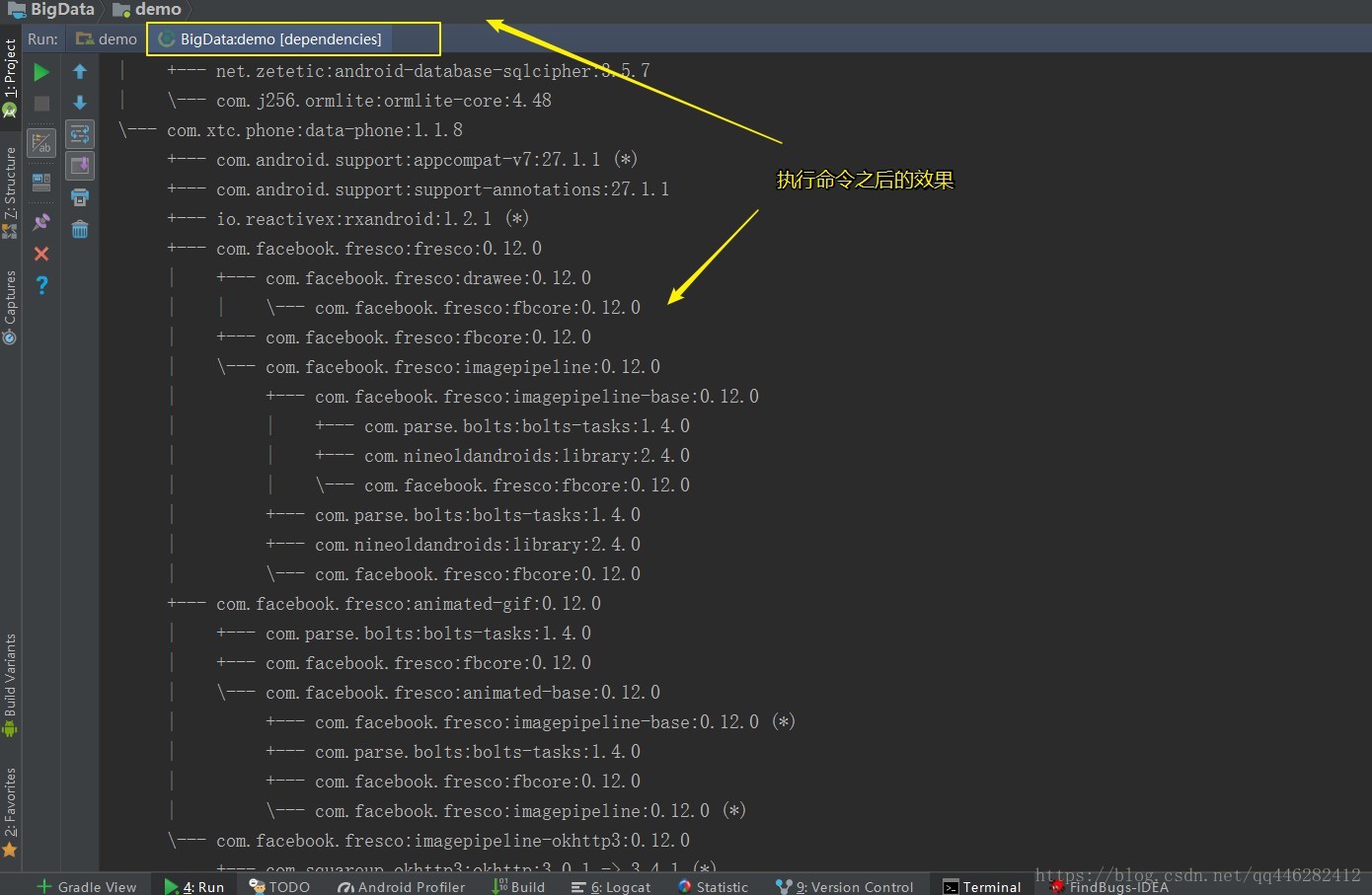Toggle tasks execution and text mode
This screenshot has height=895, width=1372.
(41, 143)
